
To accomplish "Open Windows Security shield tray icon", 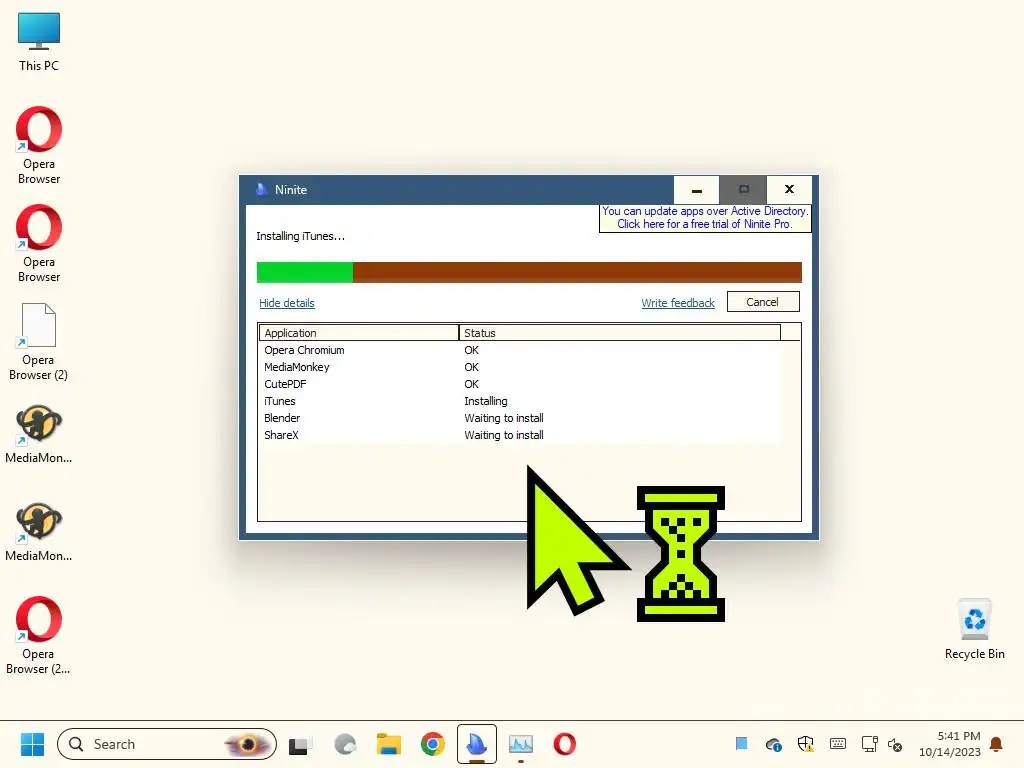I will (x=805, y=744).
